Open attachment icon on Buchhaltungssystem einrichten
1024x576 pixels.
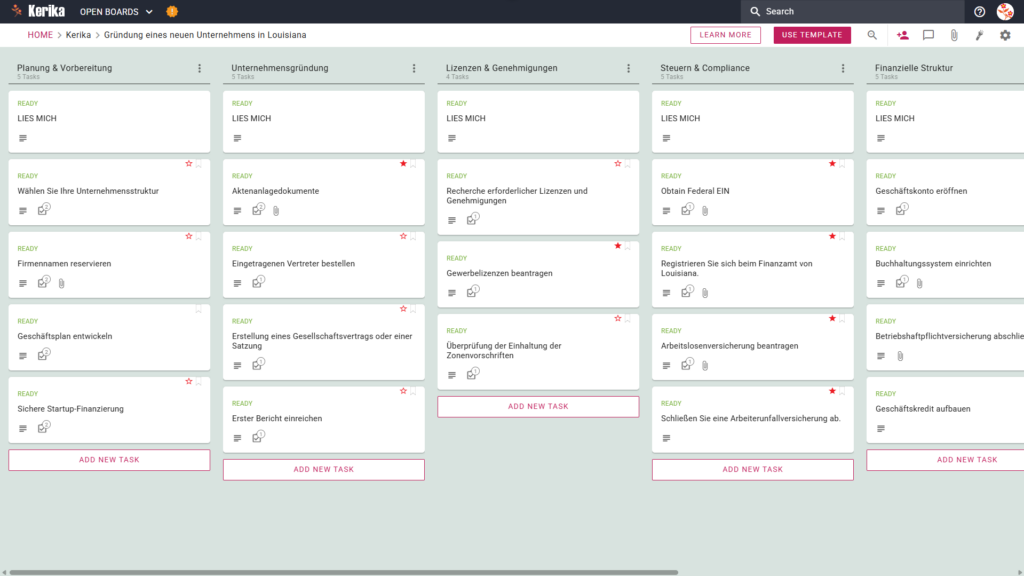click(x=920, y=283)
